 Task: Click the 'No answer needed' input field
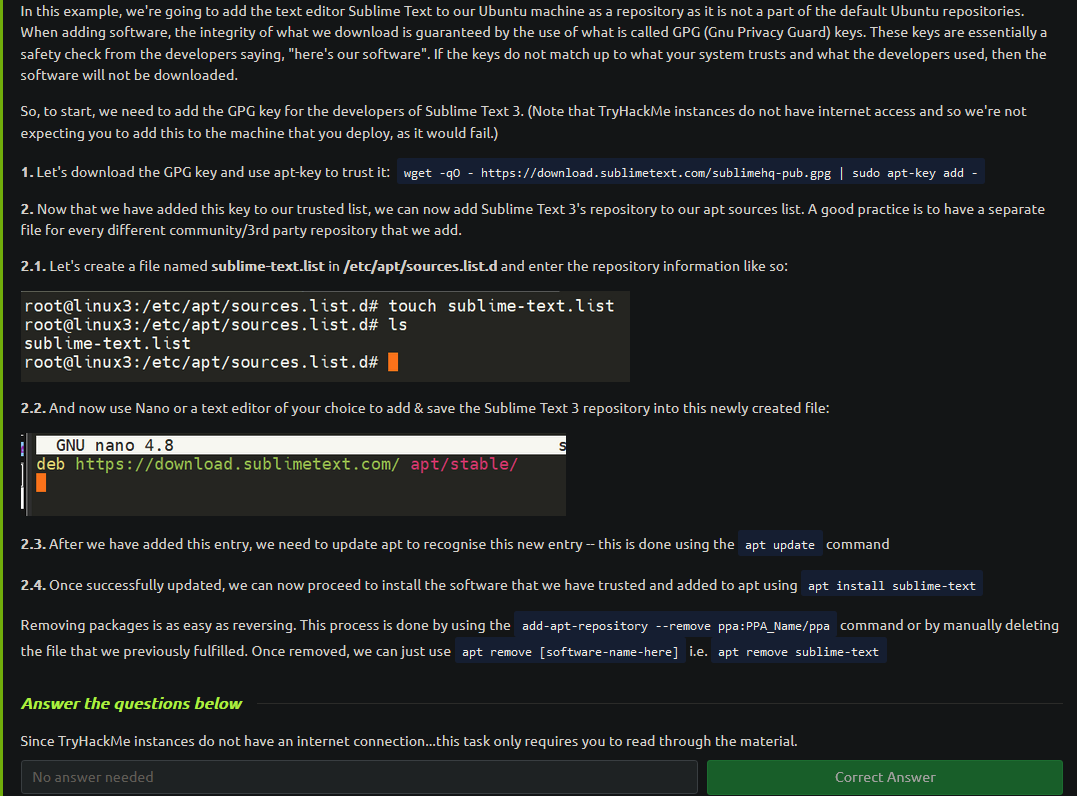(359, 777)
